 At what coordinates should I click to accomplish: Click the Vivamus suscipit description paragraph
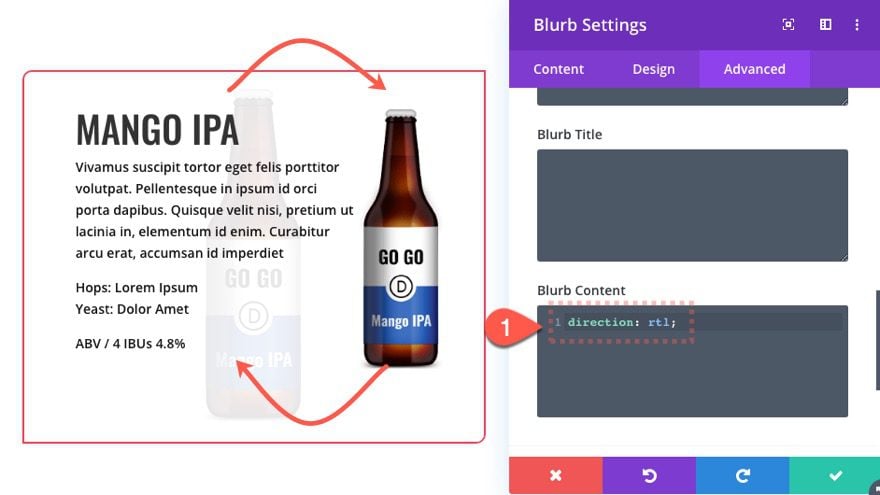[x=214, y=210]
